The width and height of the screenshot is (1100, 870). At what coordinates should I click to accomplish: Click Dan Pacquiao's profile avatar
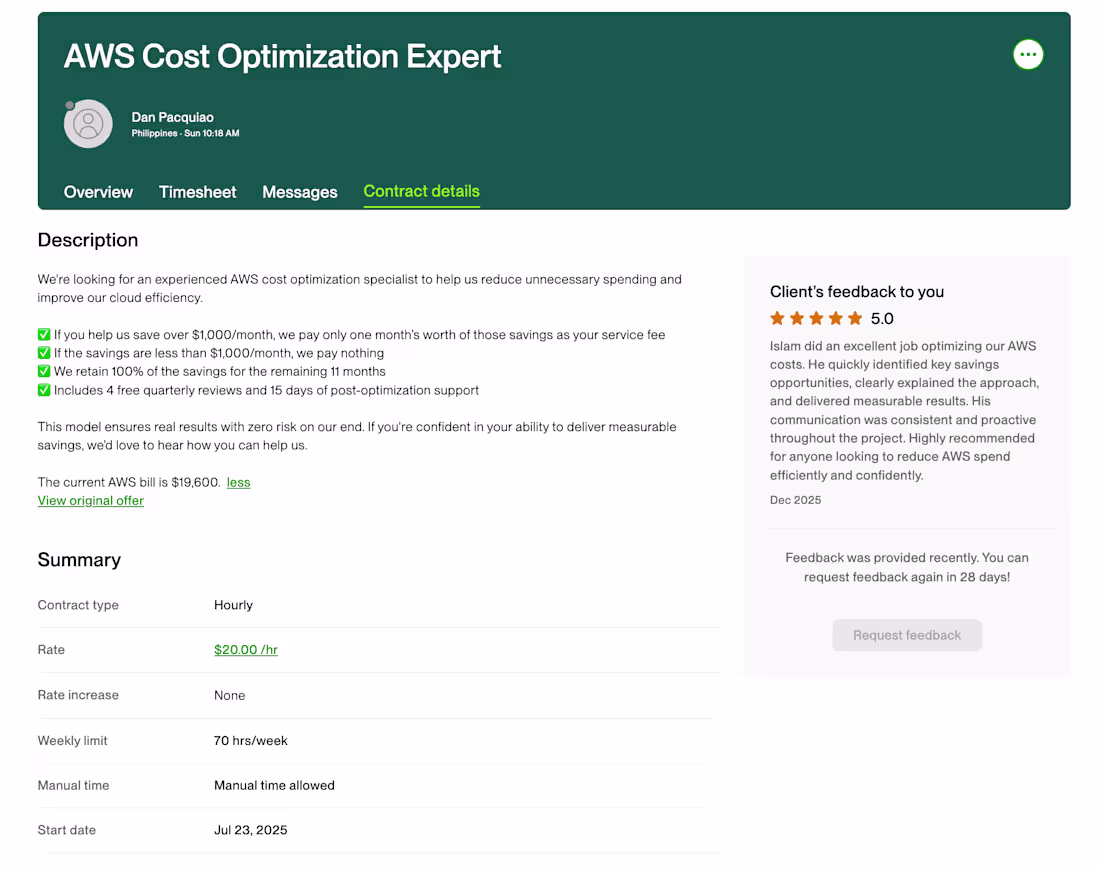coord(88,124)
